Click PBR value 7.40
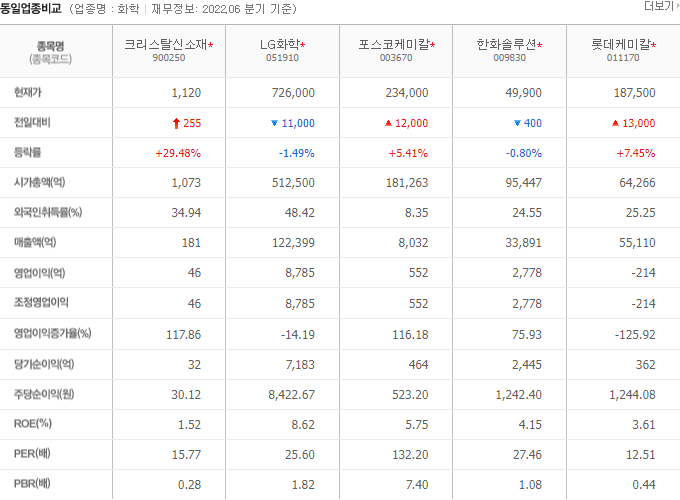 pos(417,485)
